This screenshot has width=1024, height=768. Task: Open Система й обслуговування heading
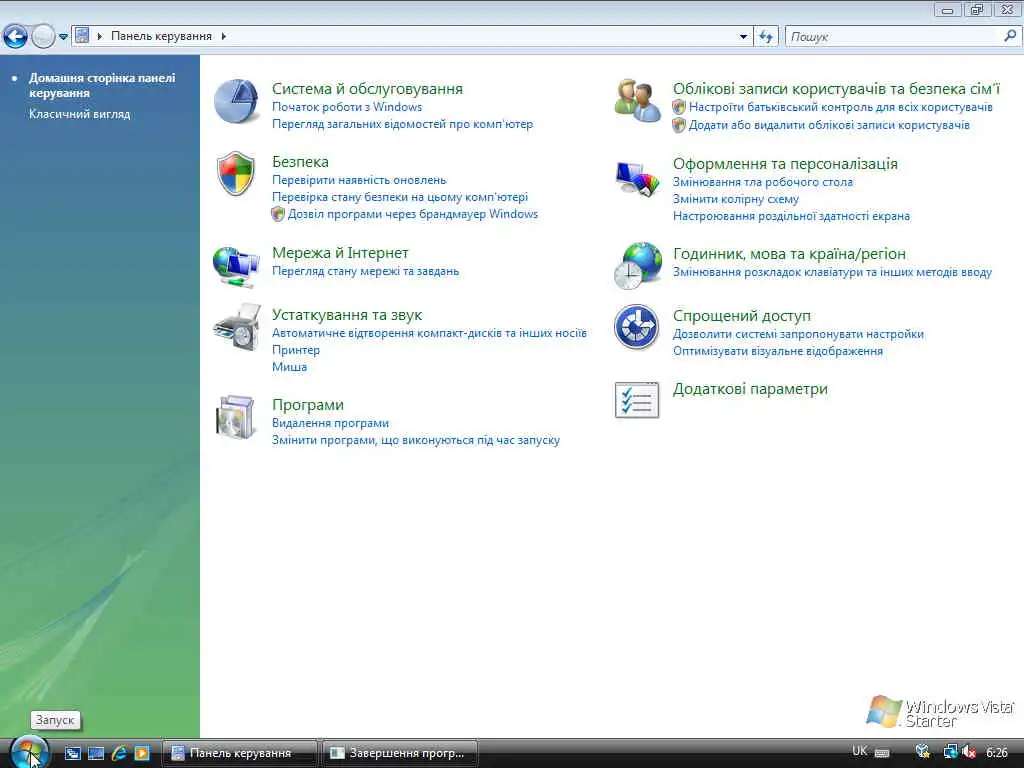tap(367, 88)
